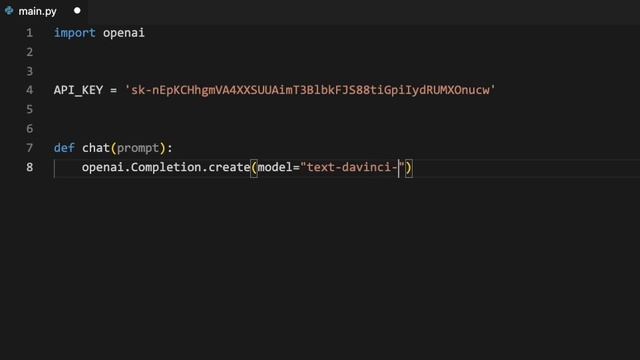Image resolution: width=640 pixels, height=360 pixels.
Task: Click inside the 'sk-nEpKCH...' key string
Action: pyautogui.click(x=310, y=90)
